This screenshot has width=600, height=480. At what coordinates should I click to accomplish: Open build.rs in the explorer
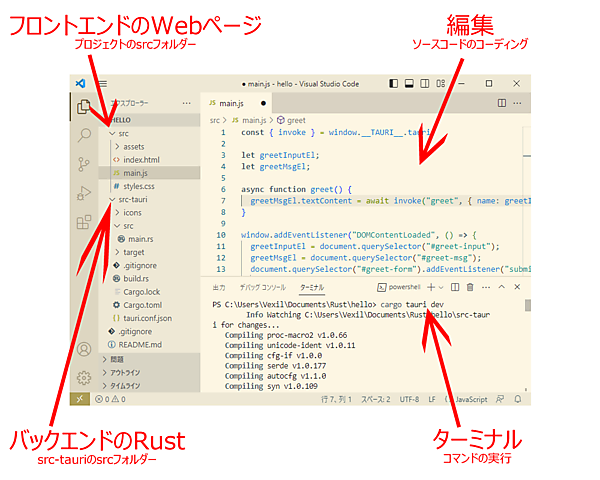tap(149, 279)
